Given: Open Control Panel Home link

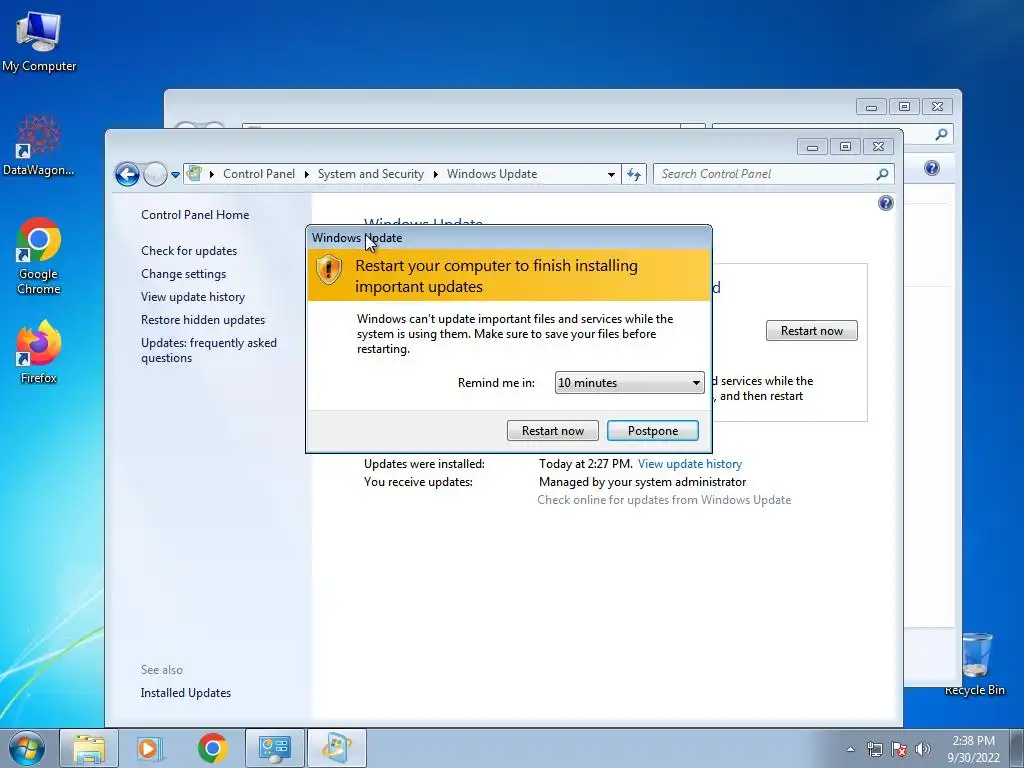Looking at the screenshot, I should point(195,215).
